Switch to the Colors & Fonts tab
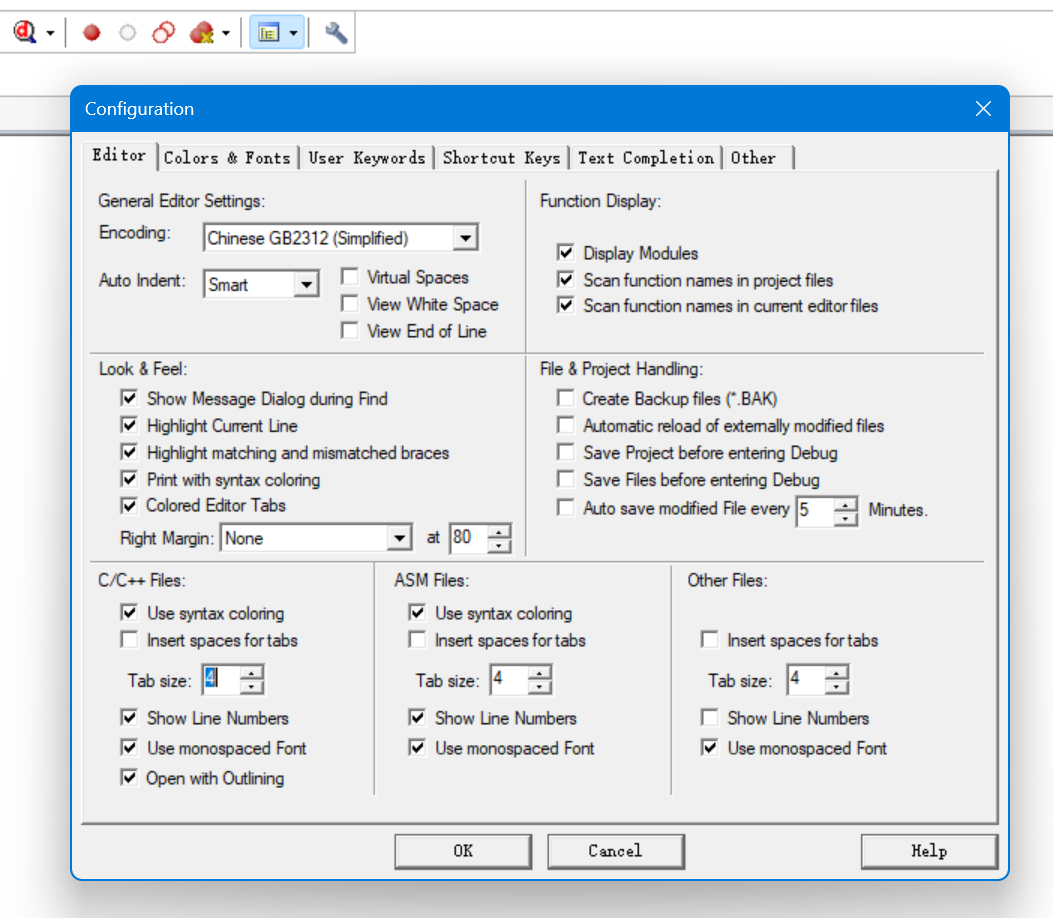This screenshot has height=918, width=1053. [227, 158]
